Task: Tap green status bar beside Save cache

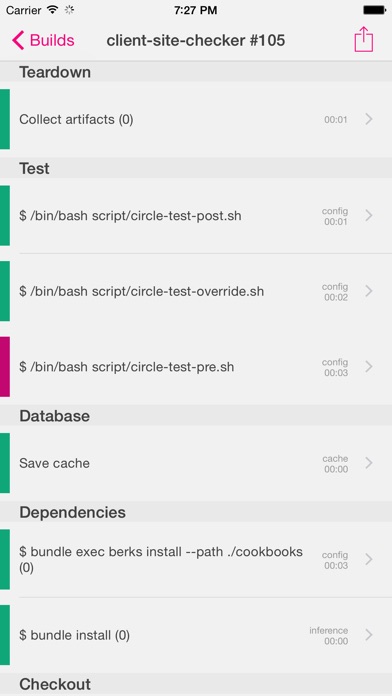Action: tap(5, 463)
